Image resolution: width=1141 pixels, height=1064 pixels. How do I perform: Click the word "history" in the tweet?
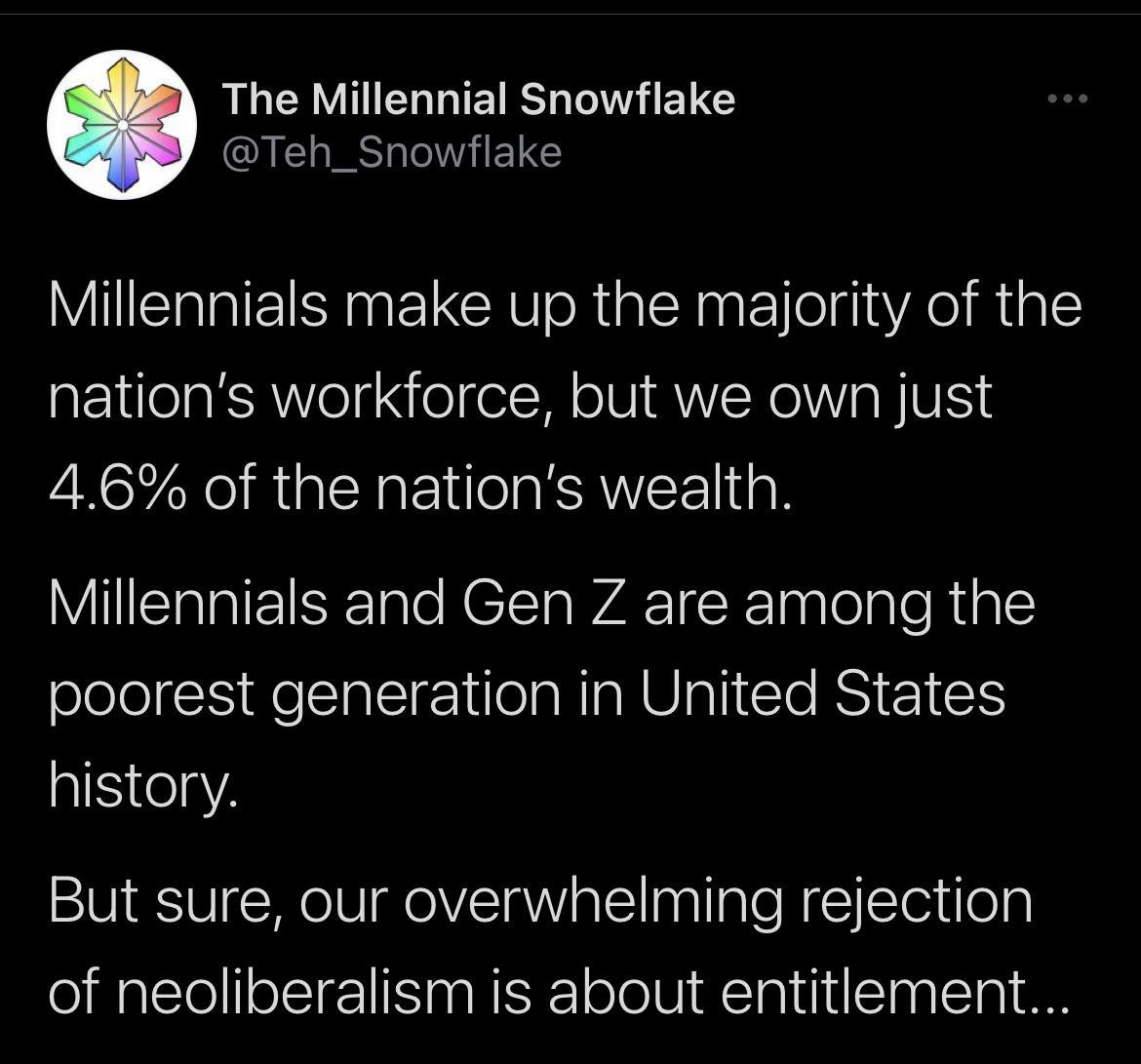(x=141, y=787)
